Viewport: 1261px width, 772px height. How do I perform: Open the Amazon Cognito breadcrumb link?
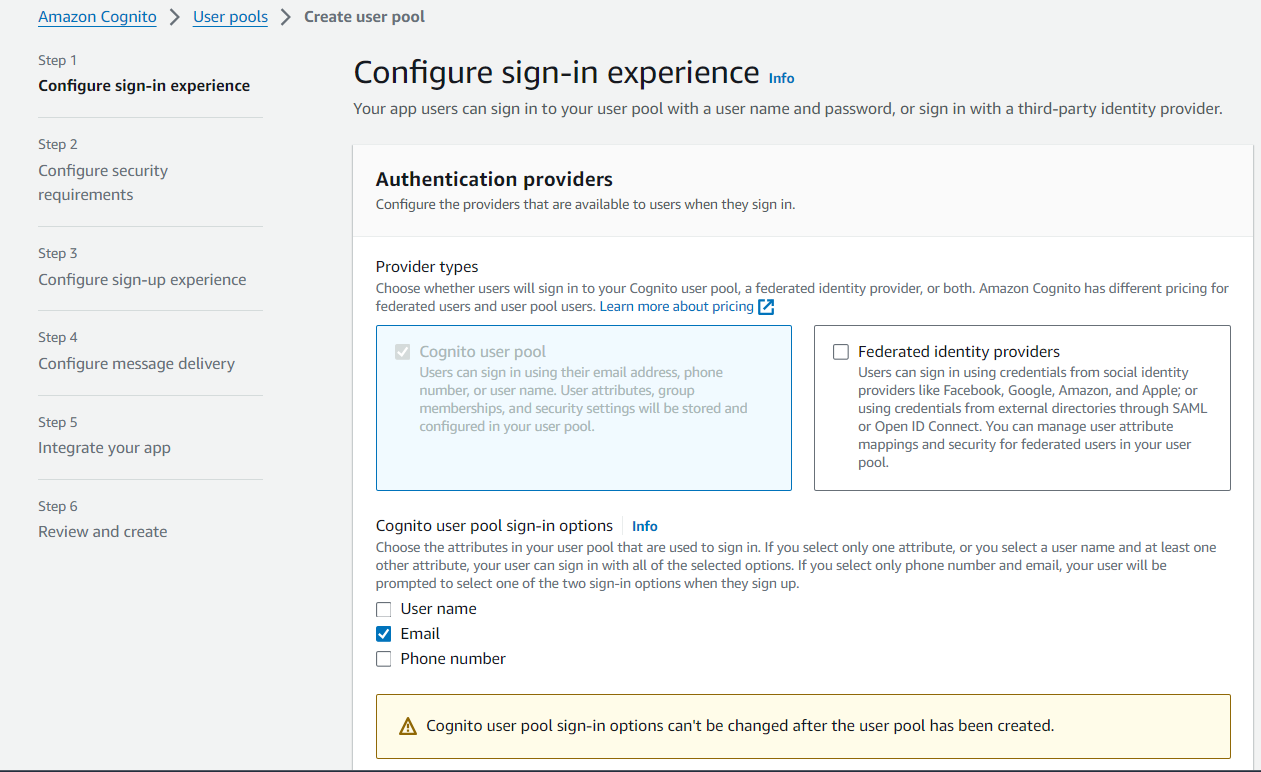[x=97, y=17]
